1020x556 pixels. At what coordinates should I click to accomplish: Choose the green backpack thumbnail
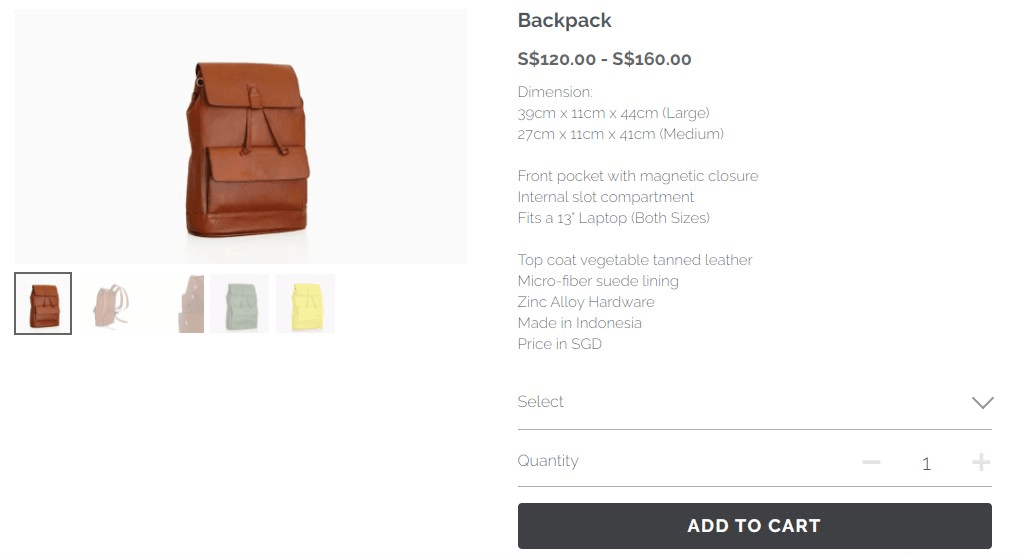coord(240,303)
